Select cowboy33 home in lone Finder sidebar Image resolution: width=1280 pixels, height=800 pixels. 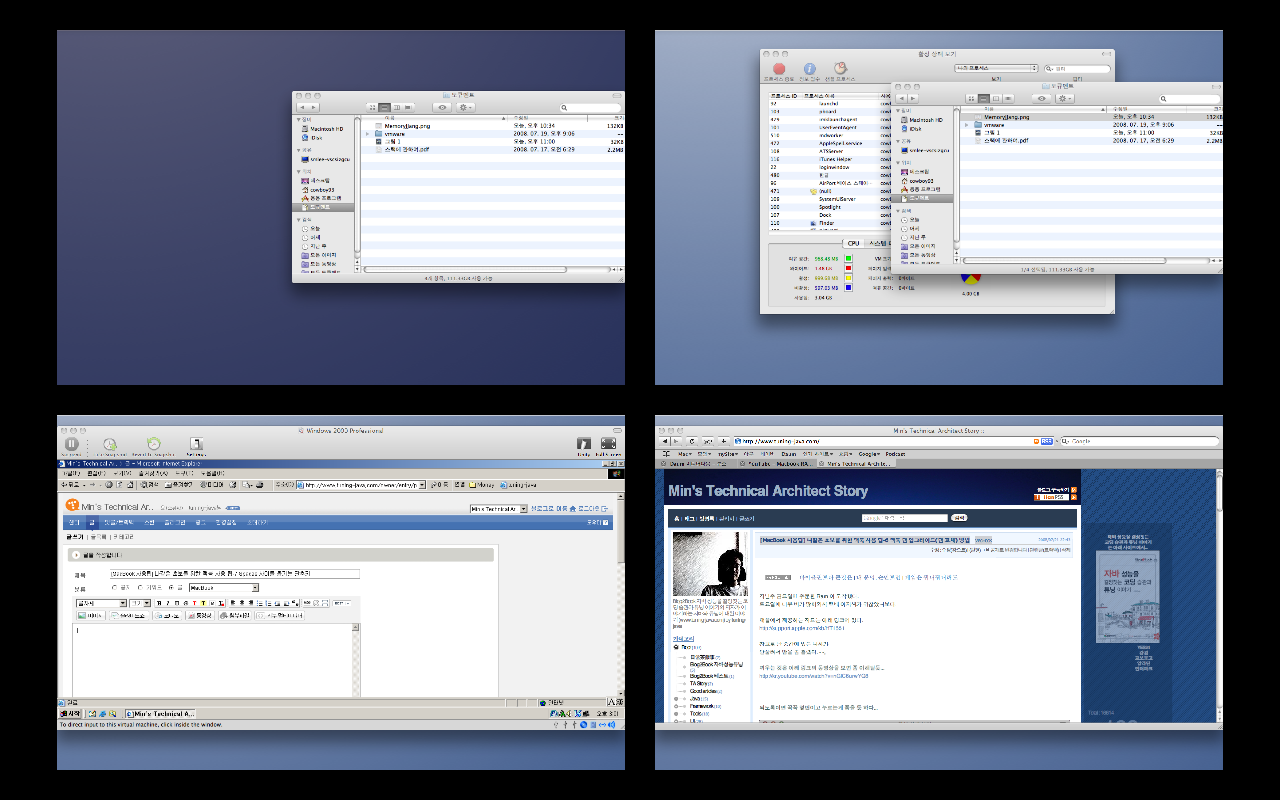tap(318, 189)
